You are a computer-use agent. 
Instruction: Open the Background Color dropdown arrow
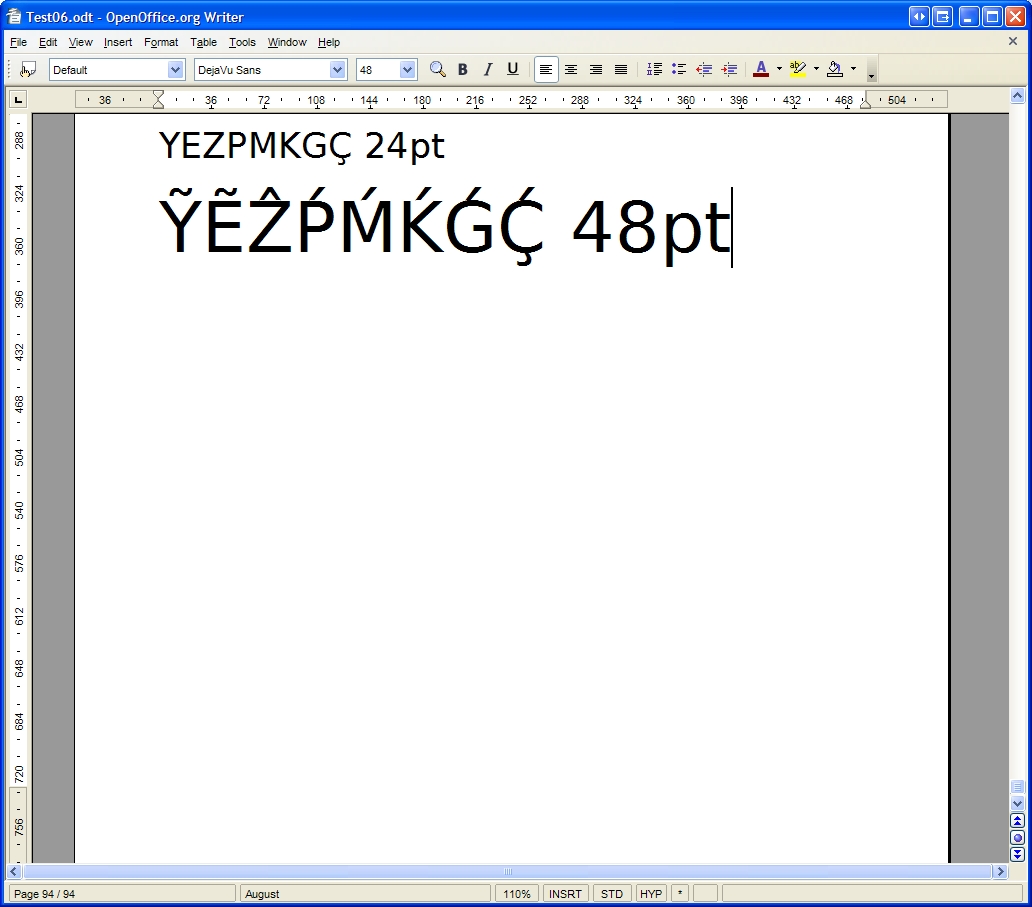853,69
